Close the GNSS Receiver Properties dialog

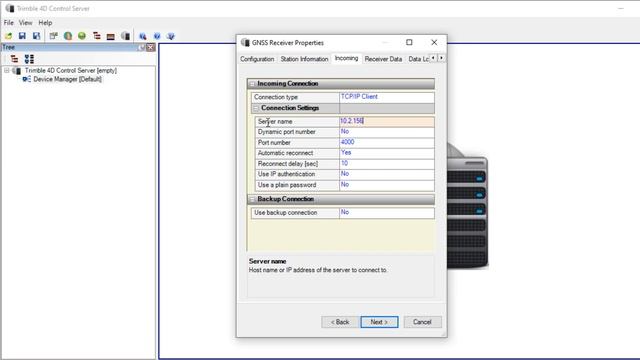coord(434,42)
